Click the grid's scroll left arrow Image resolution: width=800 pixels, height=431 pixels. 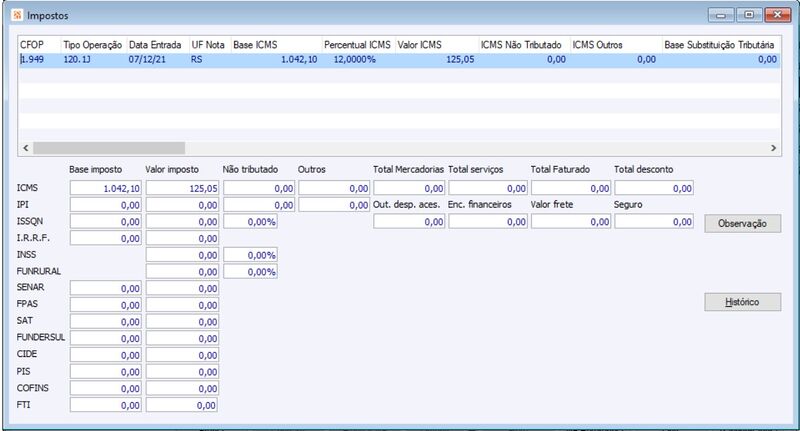pos(26,148)
